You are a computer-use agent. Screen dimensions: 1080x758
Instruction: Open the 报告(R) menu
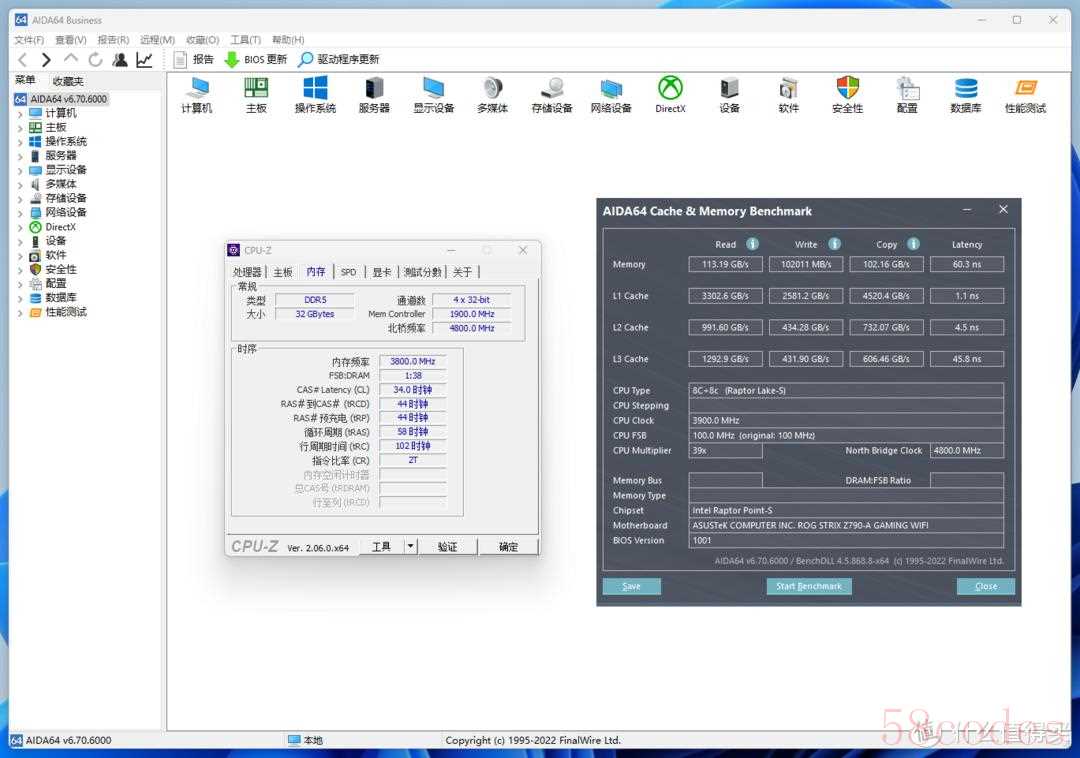113,40
